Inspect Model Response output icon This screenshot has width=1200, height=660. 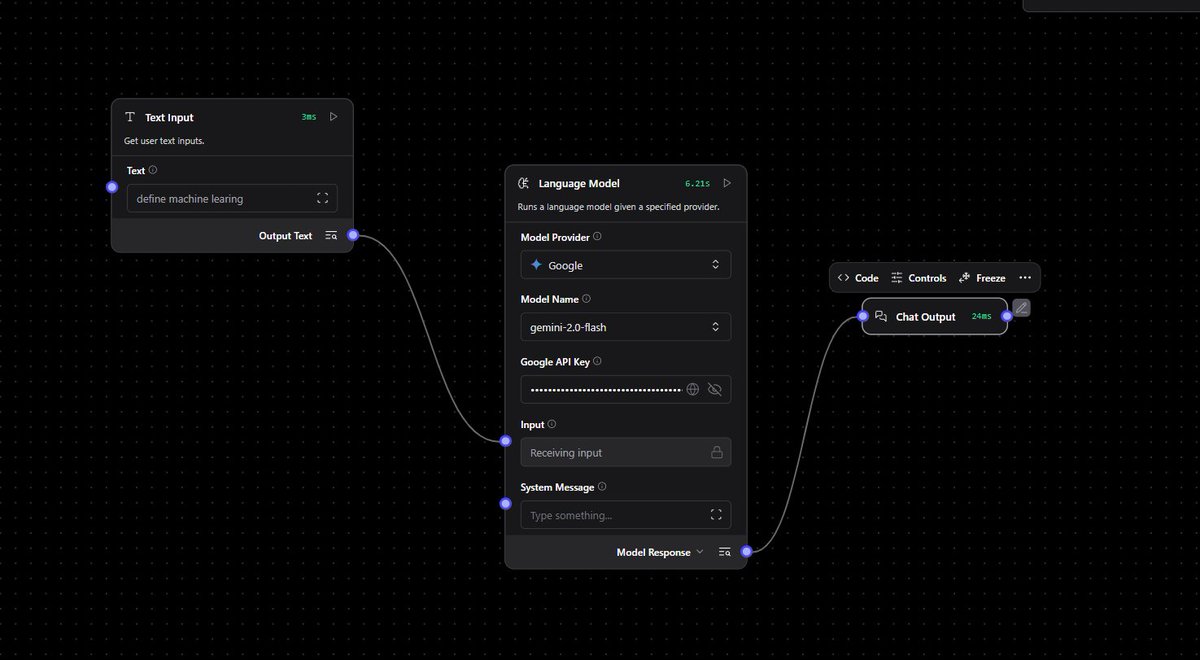tap(725, 552)
